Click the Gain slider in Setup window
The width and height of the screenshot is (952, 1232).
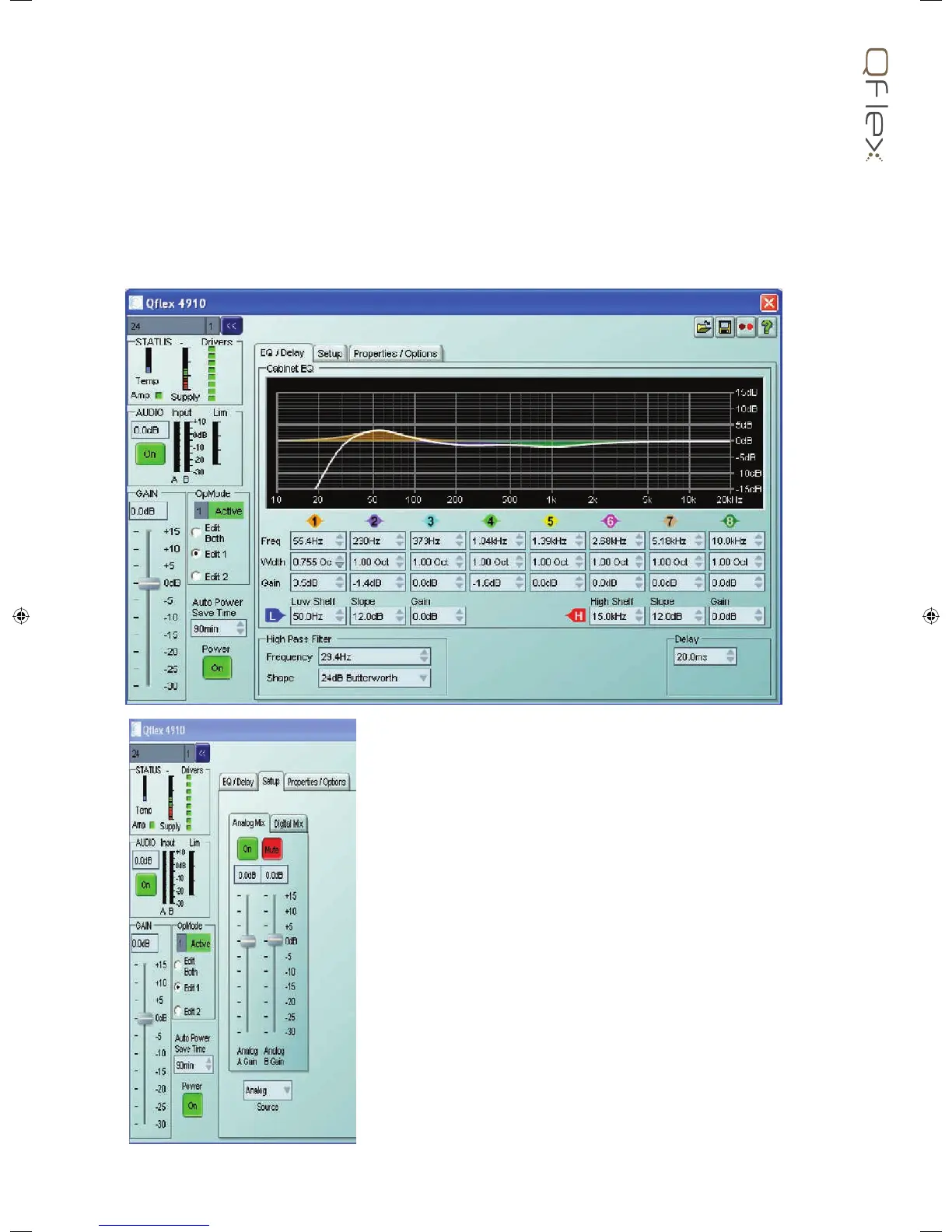pyautogui.click(x=145, y=1018)
